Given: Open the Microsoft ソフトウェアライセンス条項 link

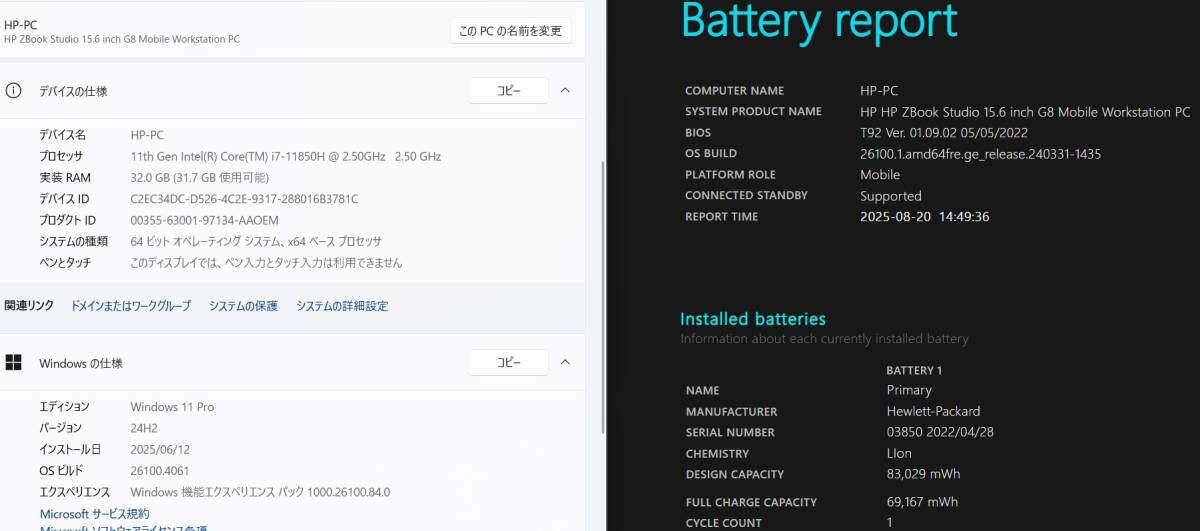Looking at the screenshot, I should (x=123, y=527).
